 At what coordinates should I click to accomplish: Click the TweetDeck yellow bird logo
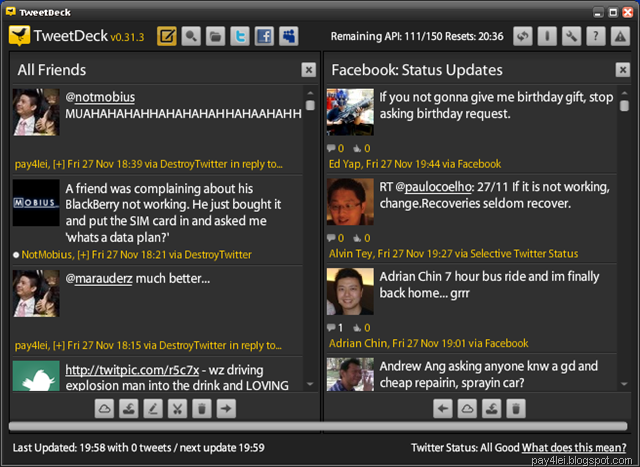tap(19, 36)
